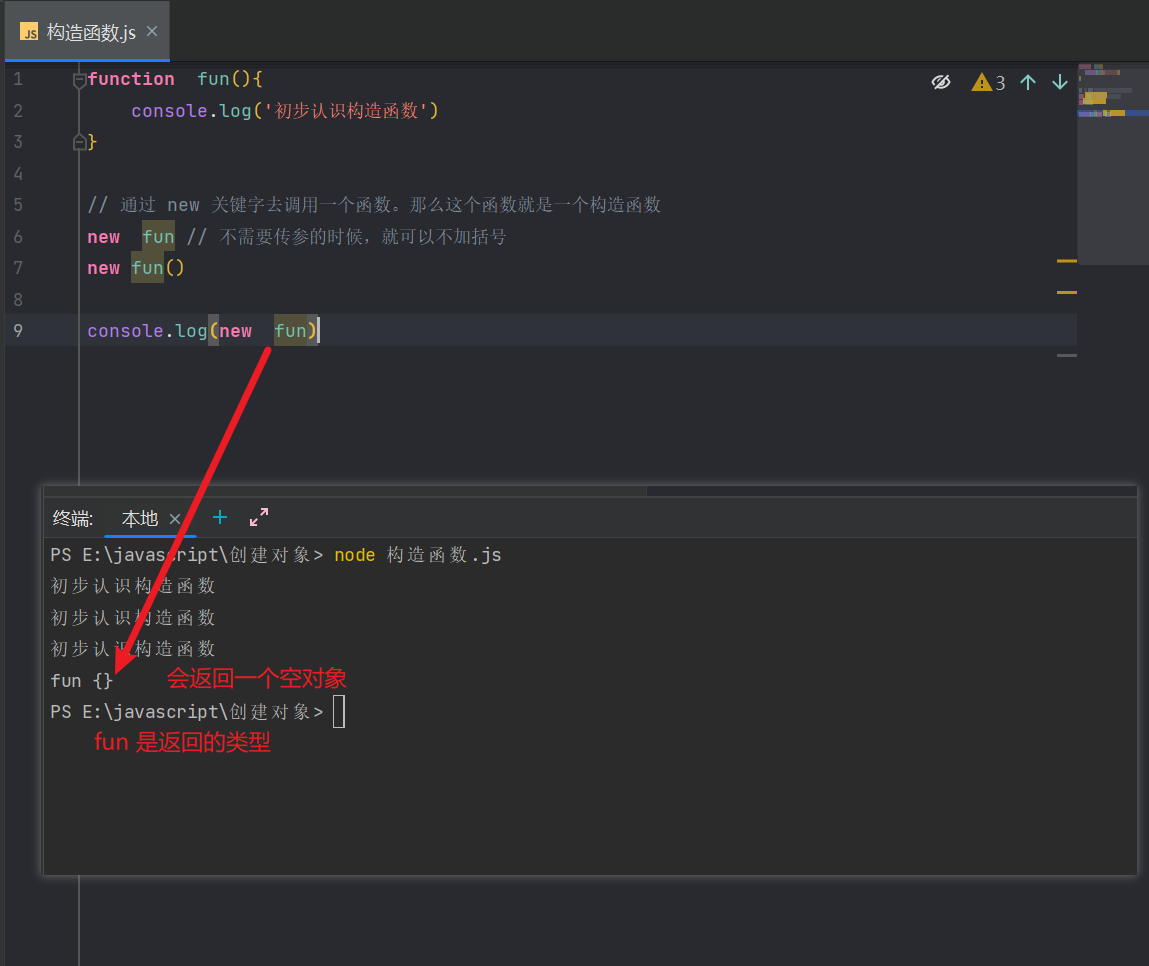Jump to the second yellow warning stripe
Image resolution: width=1149 pixels, height=966 pixels.
tap(1067, 292)
